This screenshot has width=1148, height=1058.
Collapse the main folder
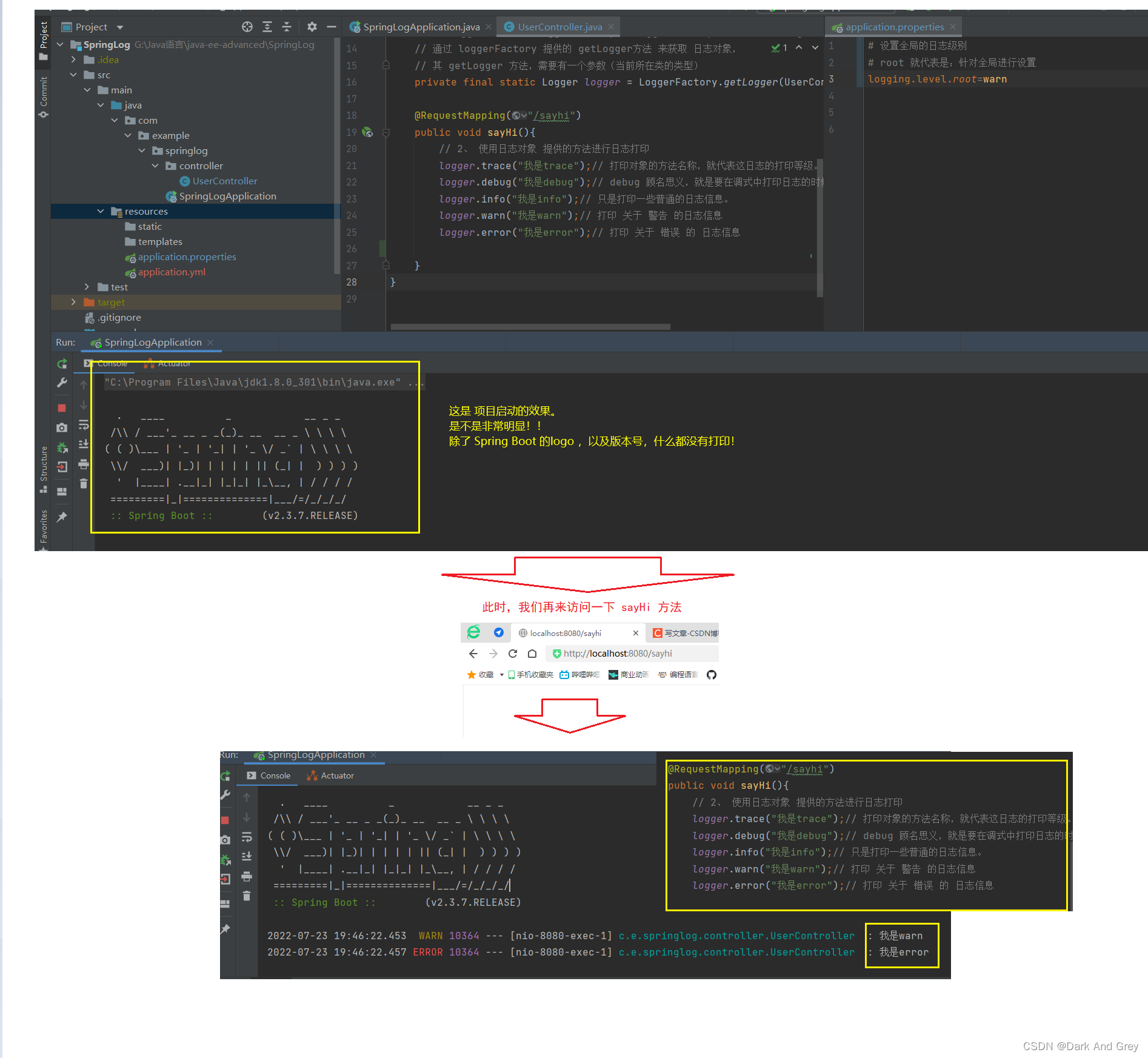(x=87, y=90)
